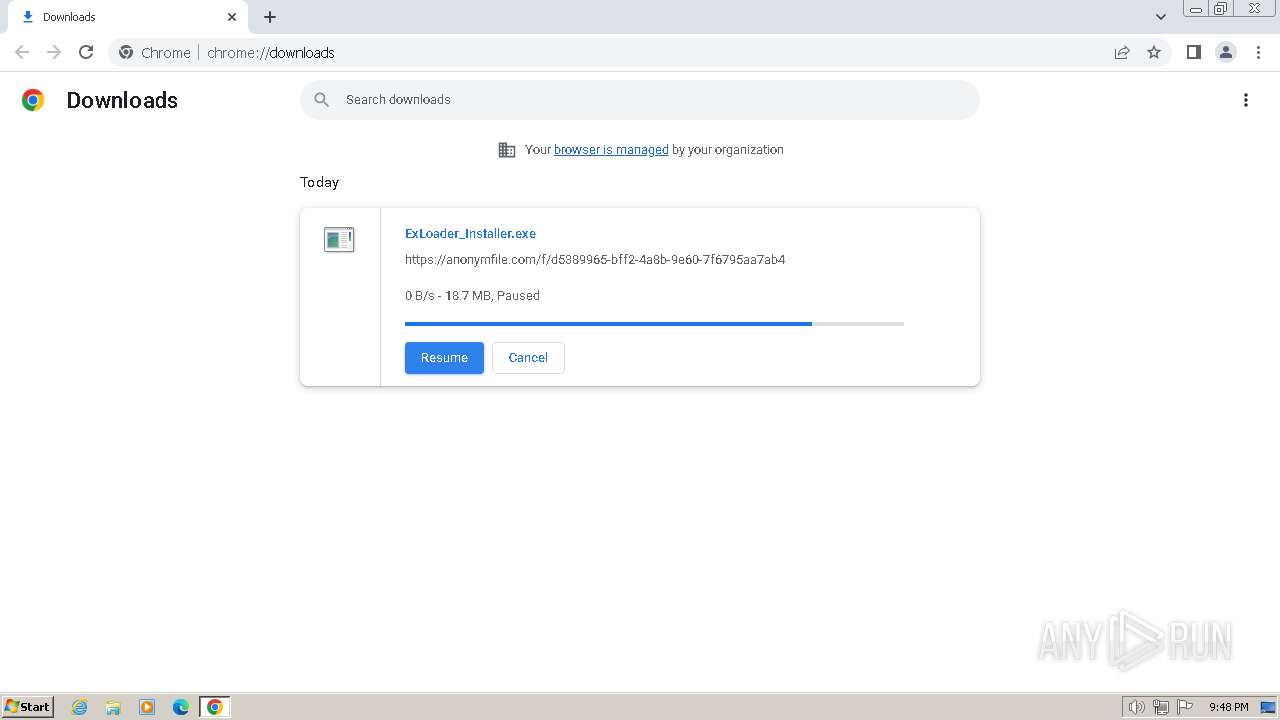Open Windows Media Player from the taskbar
Image resolution: width=1280 pixels, height=720 pixels.
pos(147,707)
